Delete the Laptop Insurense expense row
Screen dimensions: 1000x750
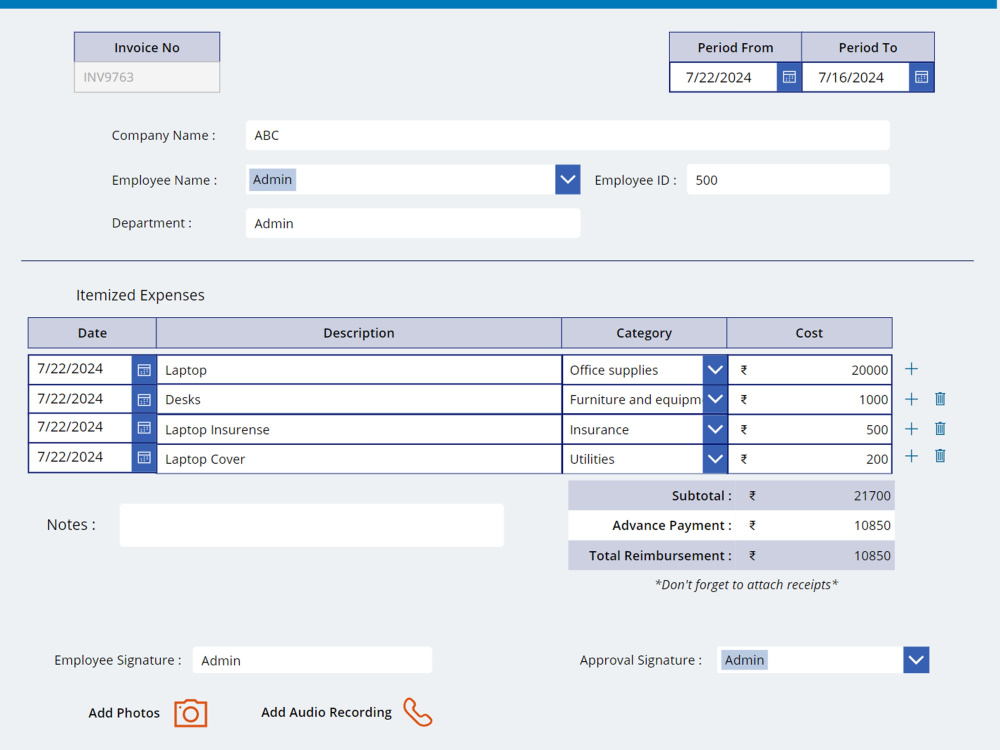[940, 429]
